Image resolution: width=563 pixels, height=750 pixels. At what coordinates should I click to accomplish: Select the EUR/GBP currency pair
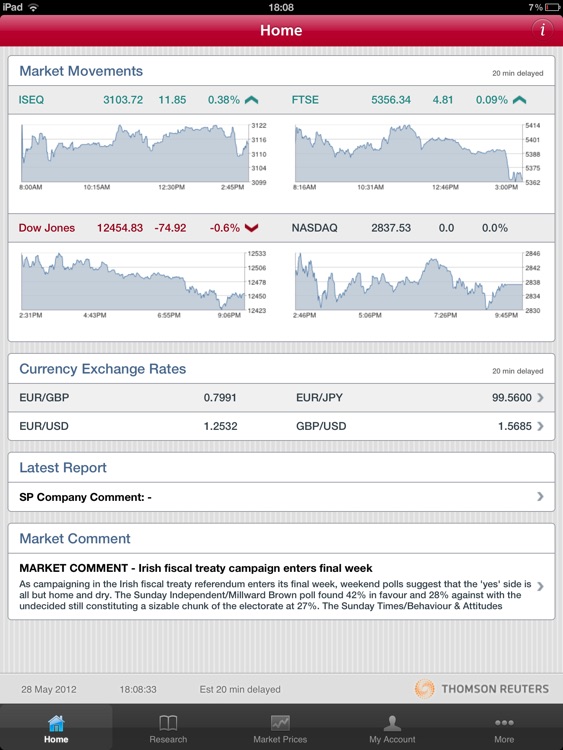44,397
